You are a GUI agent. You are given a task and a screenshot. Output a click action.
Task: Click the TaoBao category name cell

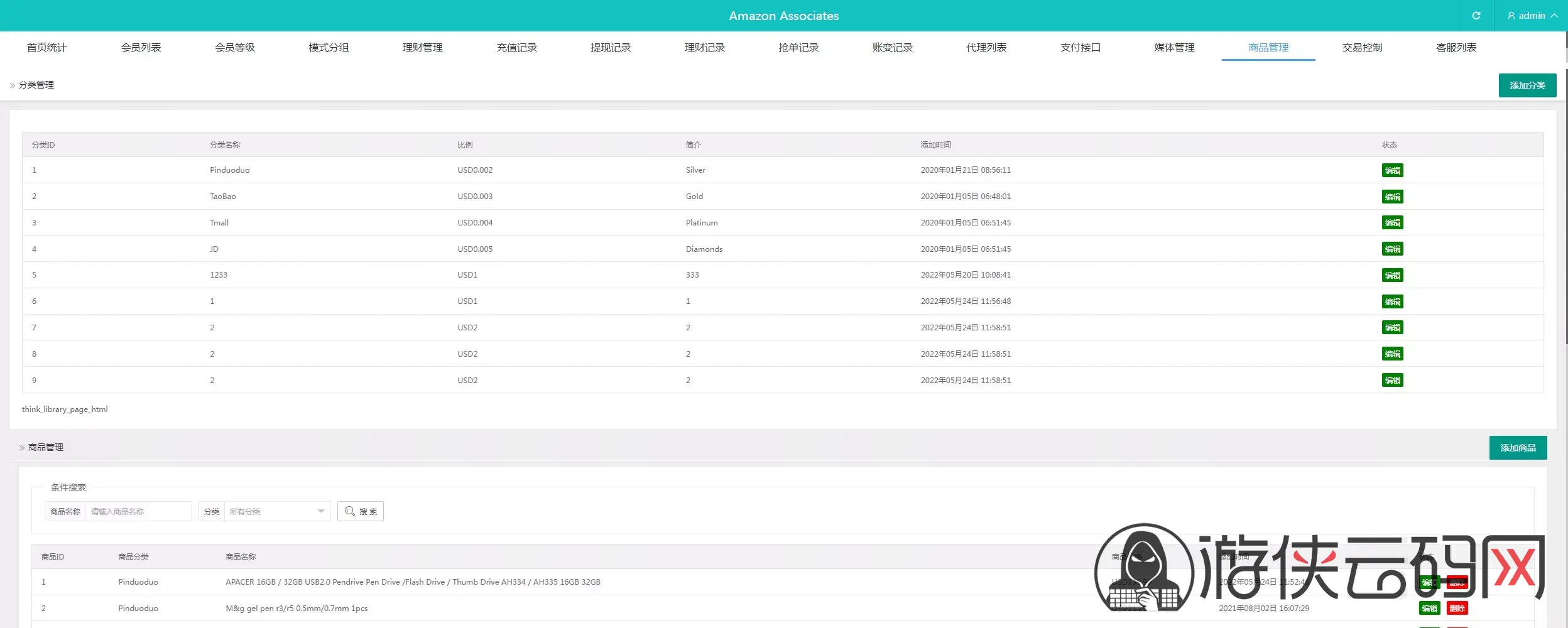(223, 197)
